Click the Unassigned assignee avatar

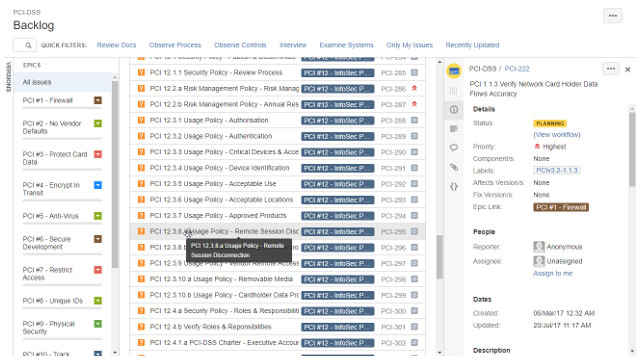539,261
